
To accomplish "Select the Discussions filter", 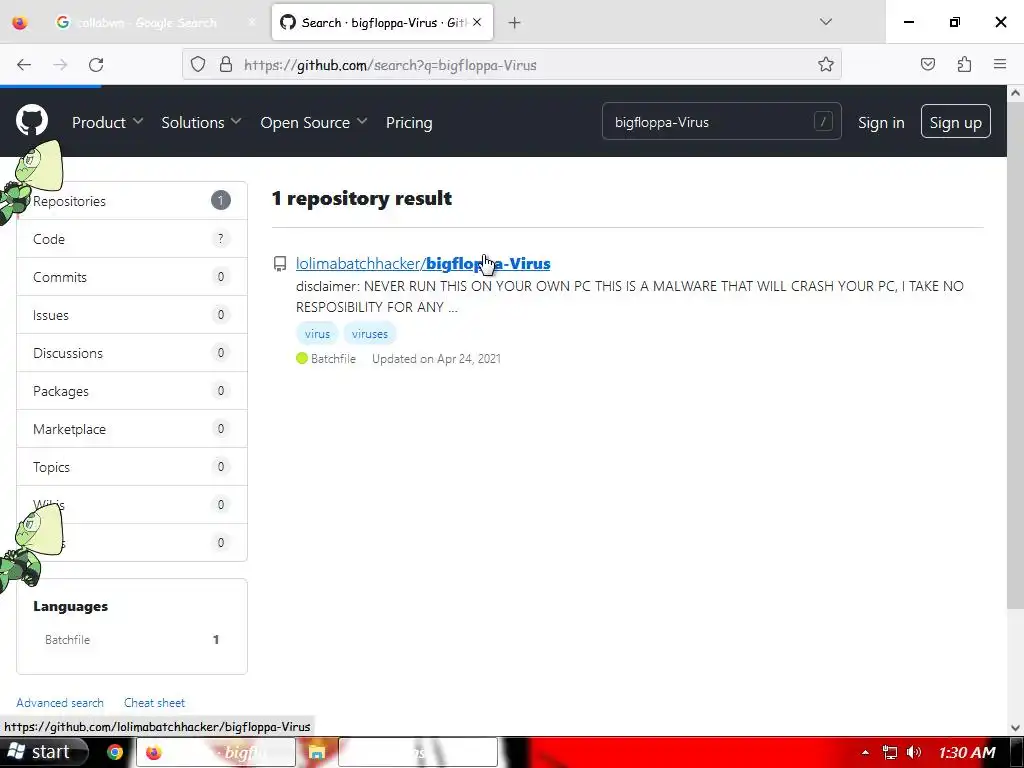I will 132,353.
